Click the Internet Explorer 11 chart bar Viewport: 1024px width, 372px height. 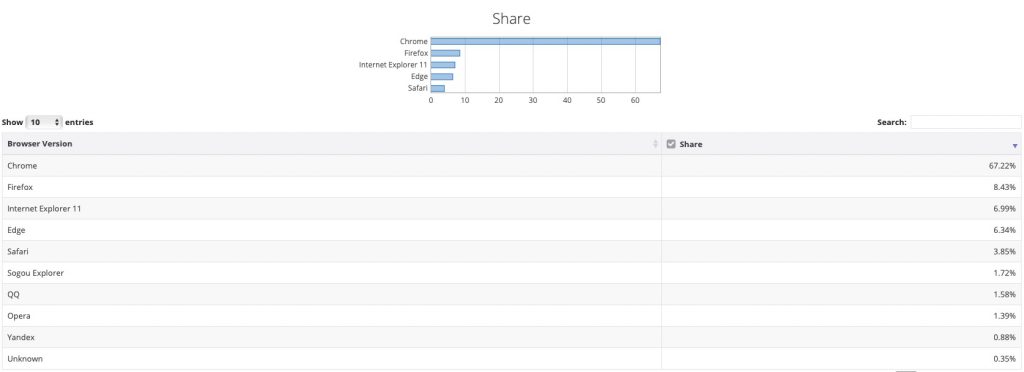pos(443,65)
